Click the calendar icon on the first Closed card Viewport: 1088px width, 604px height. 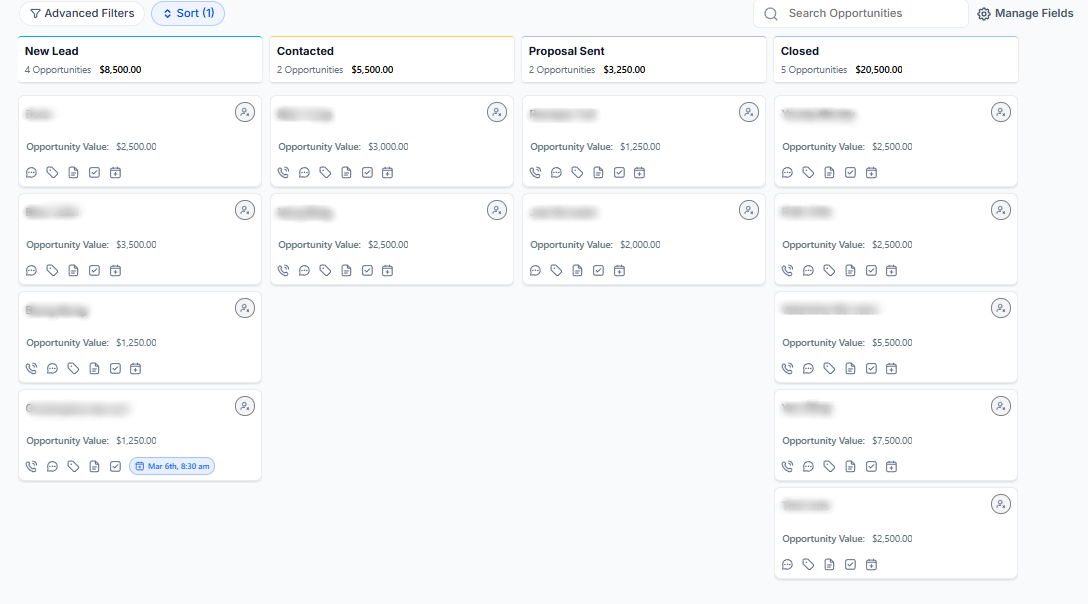(871, 172)
